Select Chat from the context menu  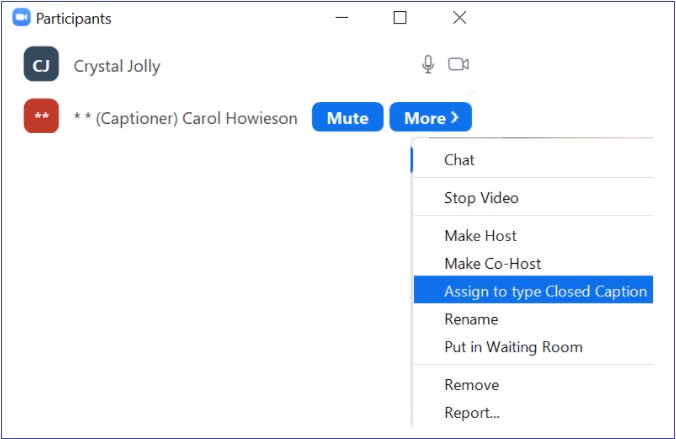459,160
